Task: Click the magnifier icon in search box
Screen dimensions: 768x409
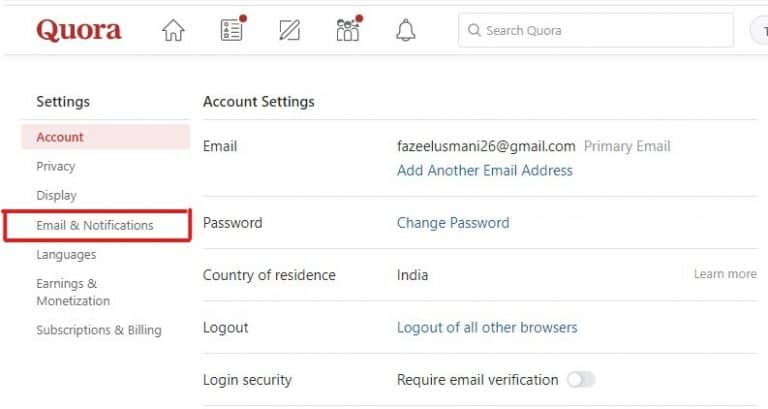Action: point(474,31)
